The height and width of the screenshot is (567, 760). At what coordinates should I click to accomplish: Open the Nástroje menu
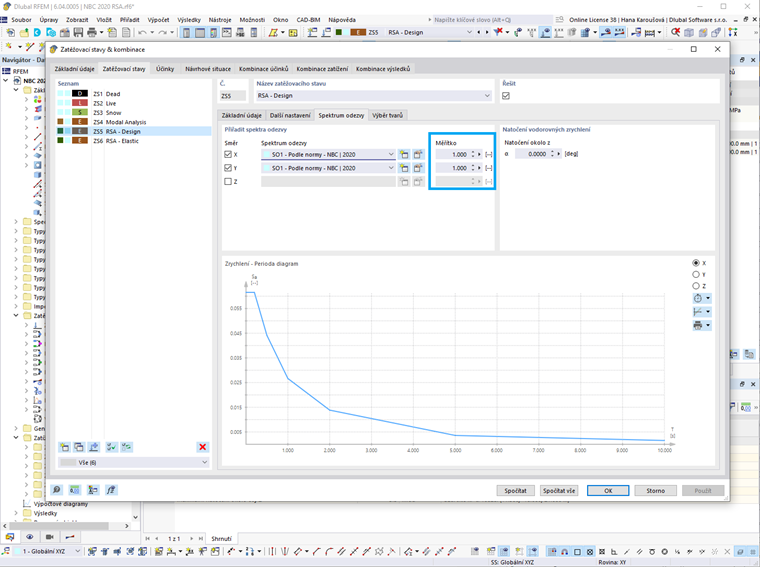[x=220, y=20]
